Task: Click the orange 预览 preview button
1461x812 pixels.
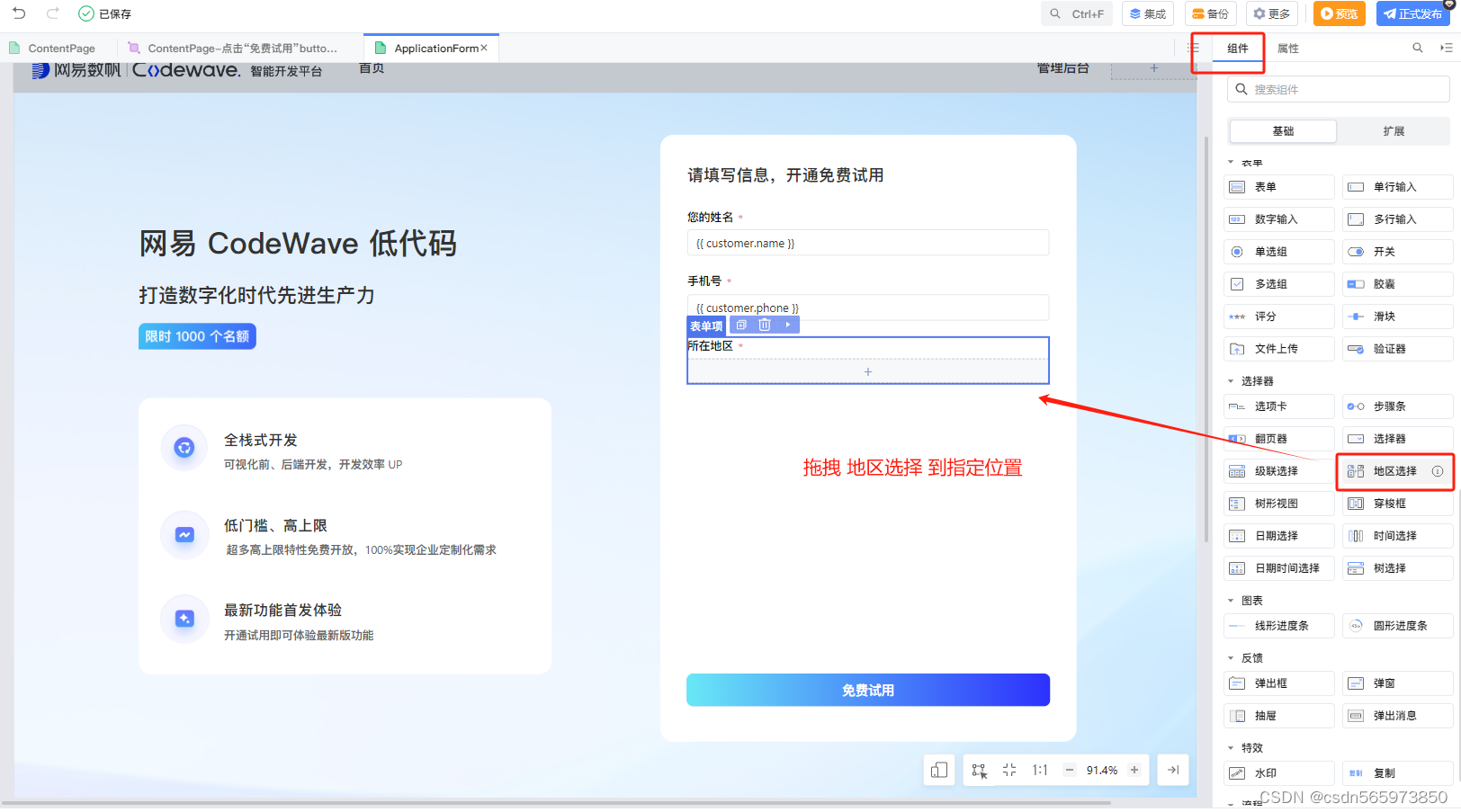Action: click(x=1340, y=13)
